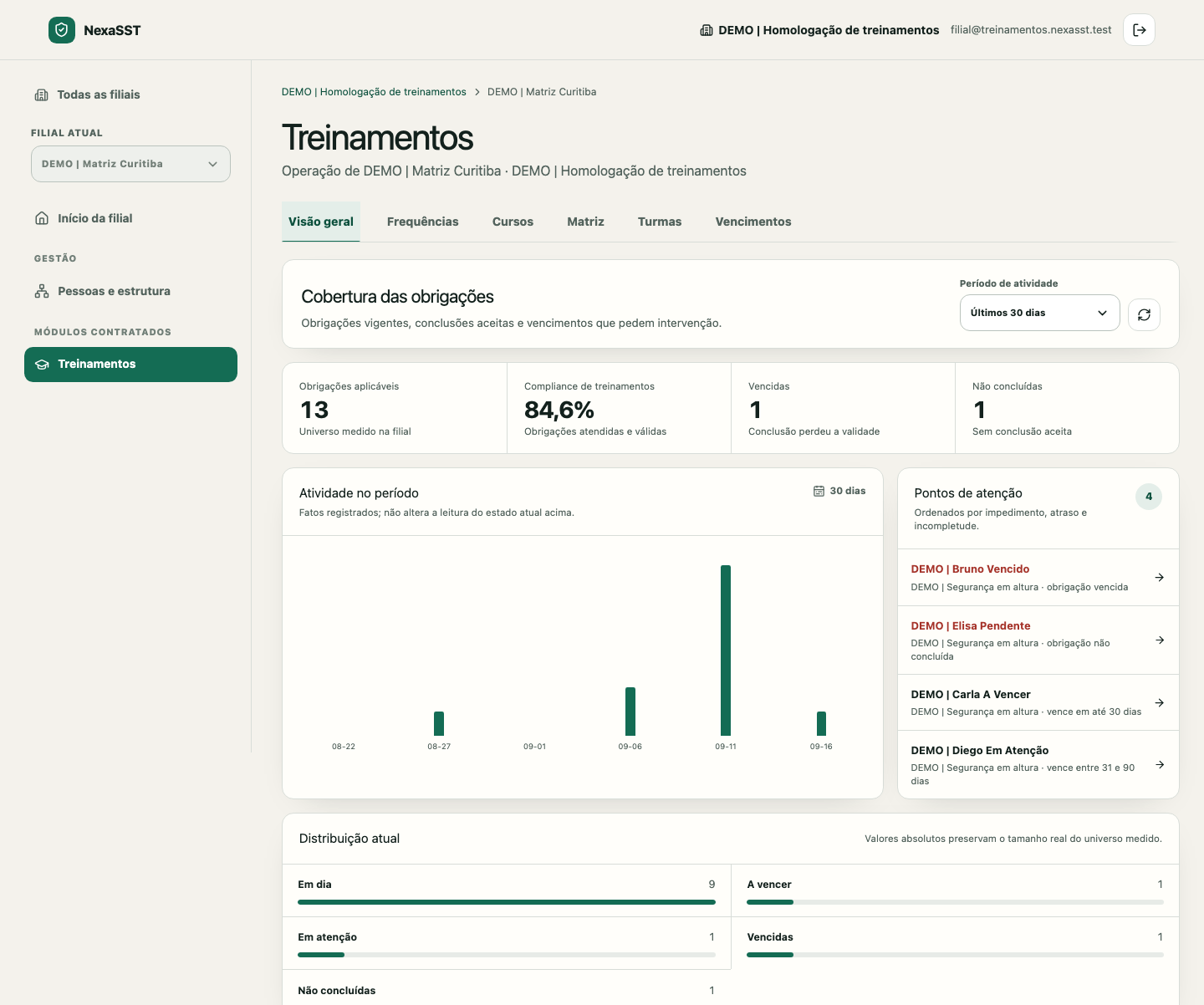Click the A vencer progress bar
Image resolution: width=1204 pixels, height=1005 pixels.
955,902
